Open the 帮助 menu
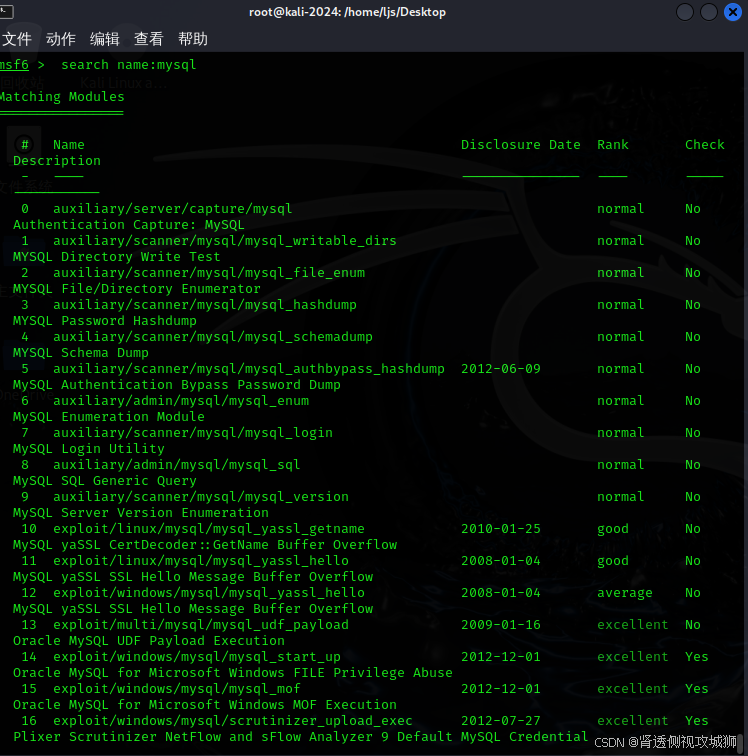 (193, 39)
